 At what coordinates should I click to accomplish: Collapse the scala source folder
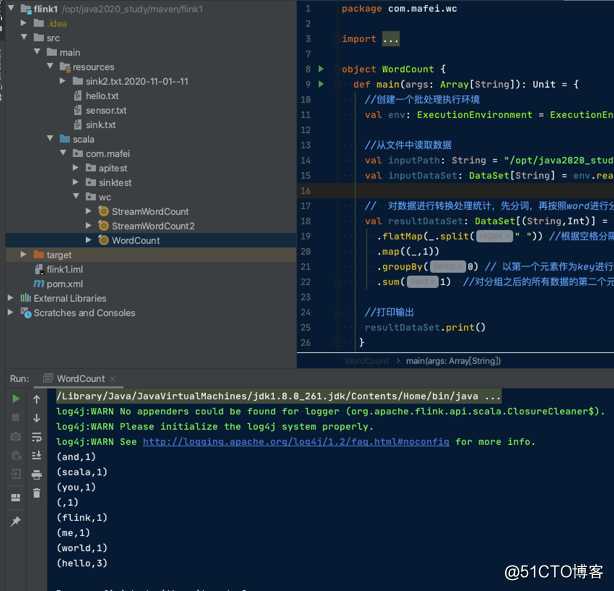[50, 139]
